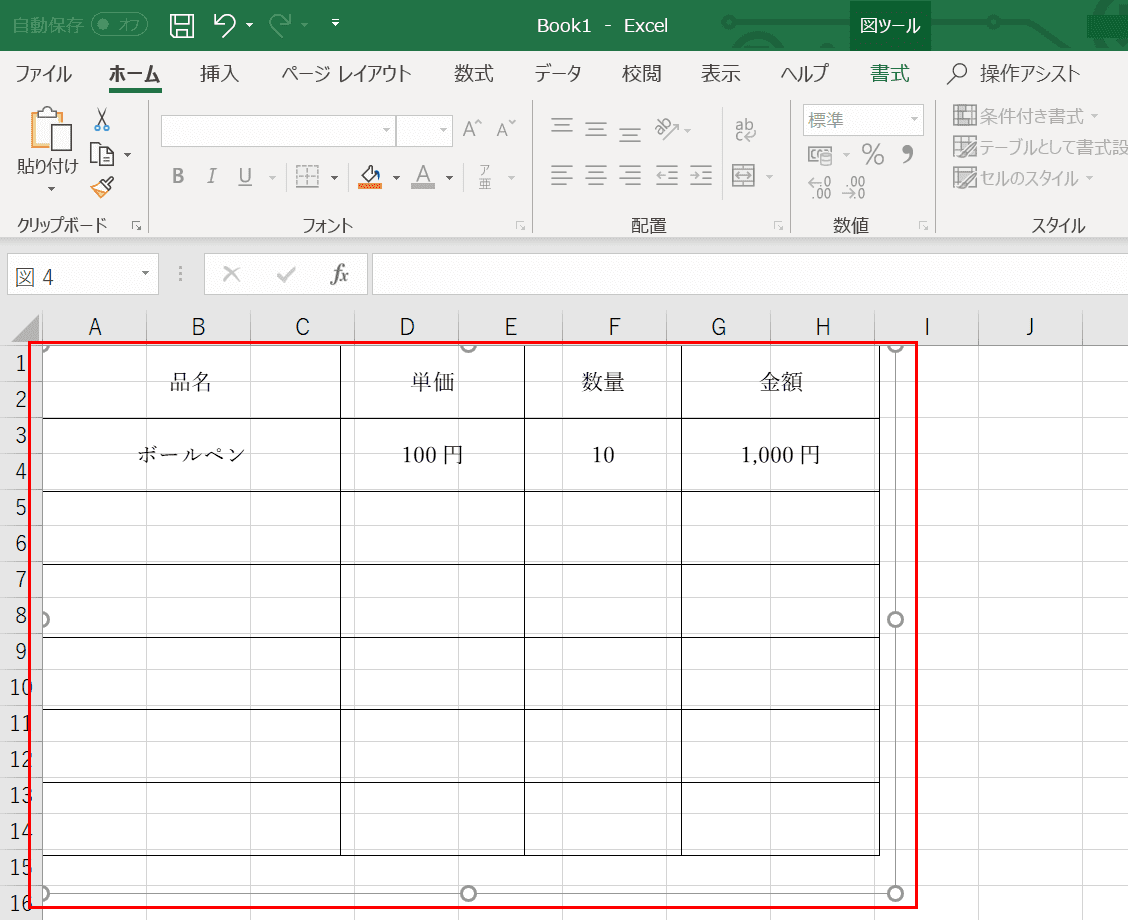Open the ヘルプ tab

coord(805,73)
